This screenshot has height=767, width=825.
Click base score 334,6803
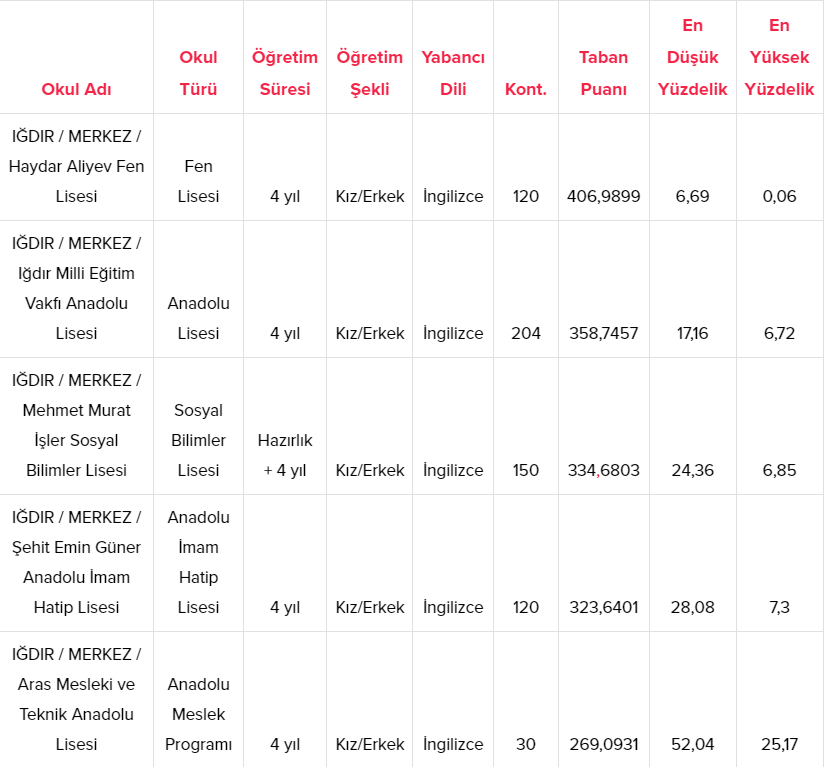603,470
